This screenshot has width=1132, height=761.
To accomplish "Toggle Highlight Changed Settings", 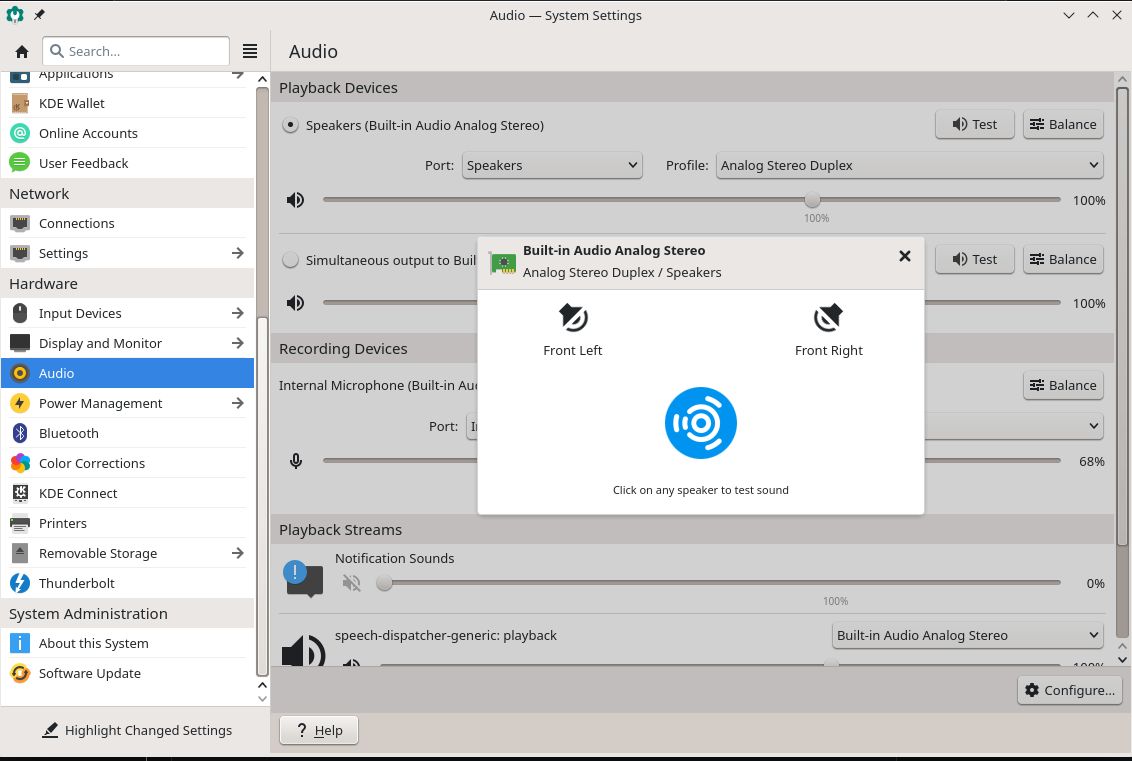I will (136, 730).
